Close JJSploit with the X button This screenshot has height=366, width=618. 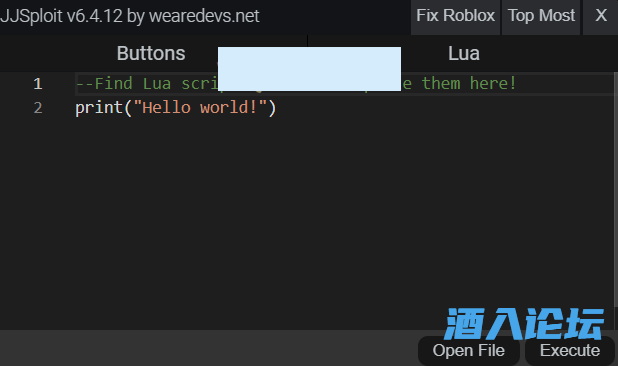600,17
